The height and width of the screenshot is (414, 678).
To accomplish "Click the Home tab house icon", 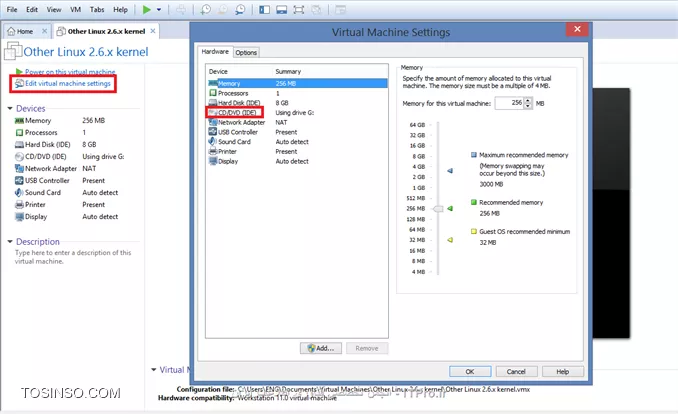I will pos(11,31).
